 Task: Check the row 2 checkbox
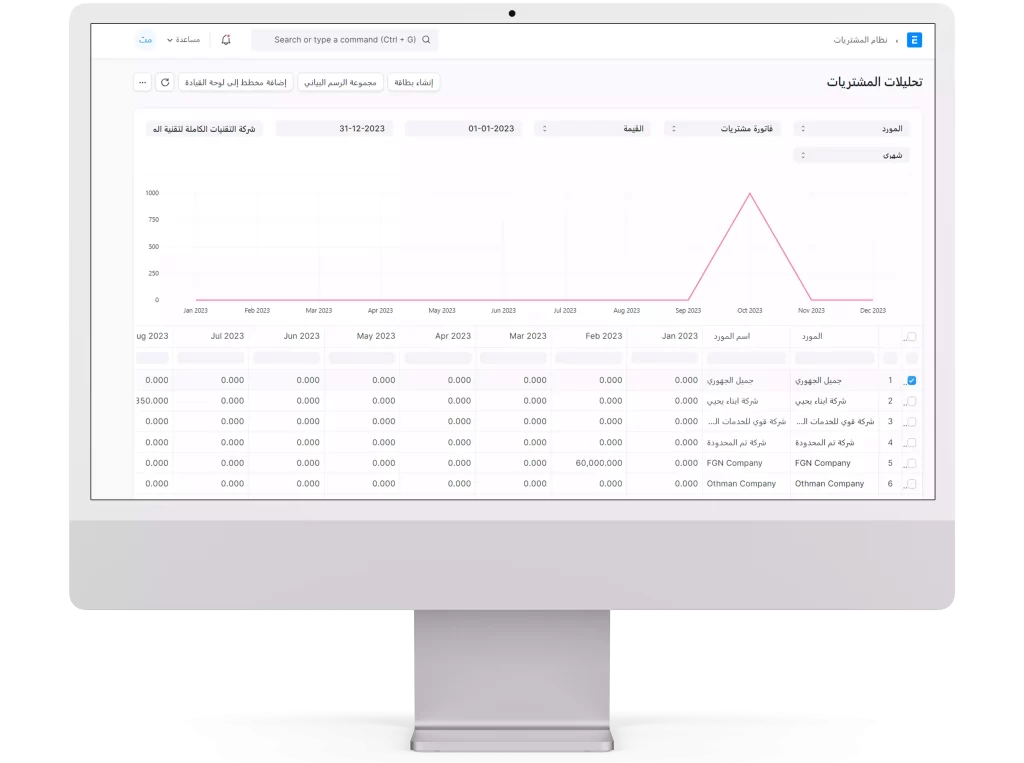point(911,401)
